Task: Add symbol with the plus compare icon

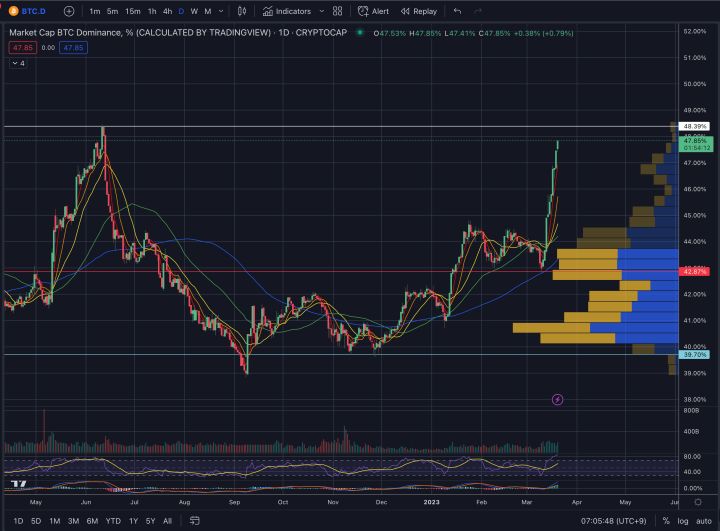Action: 69,11
